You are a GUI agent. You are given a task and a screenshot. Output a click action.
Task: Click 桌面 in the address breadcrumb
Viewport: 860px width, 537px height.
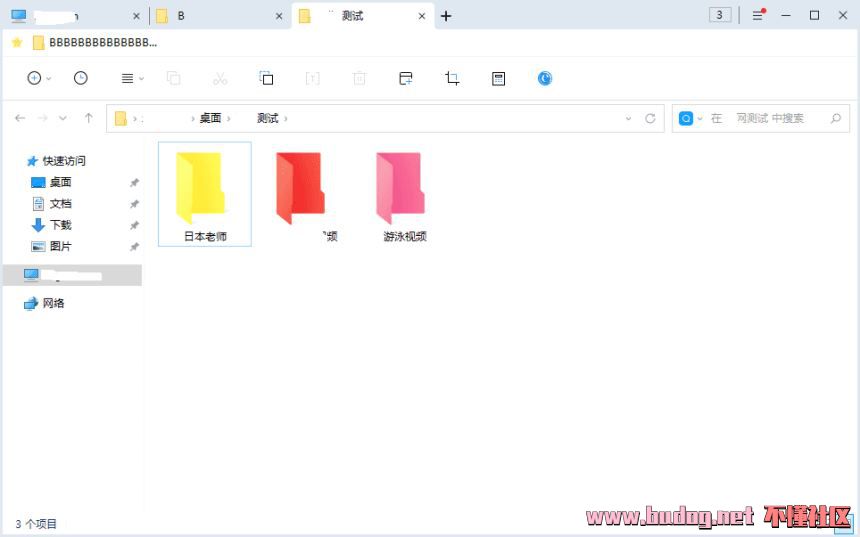210,118
